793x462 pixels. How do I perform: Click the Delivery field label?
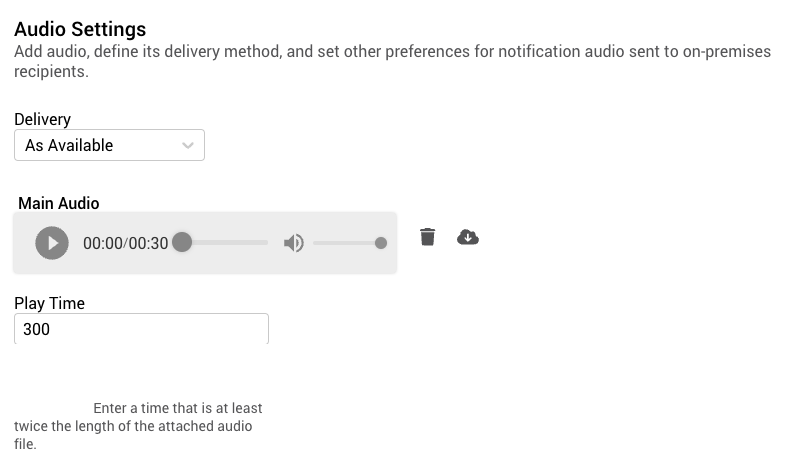(42, 120)
